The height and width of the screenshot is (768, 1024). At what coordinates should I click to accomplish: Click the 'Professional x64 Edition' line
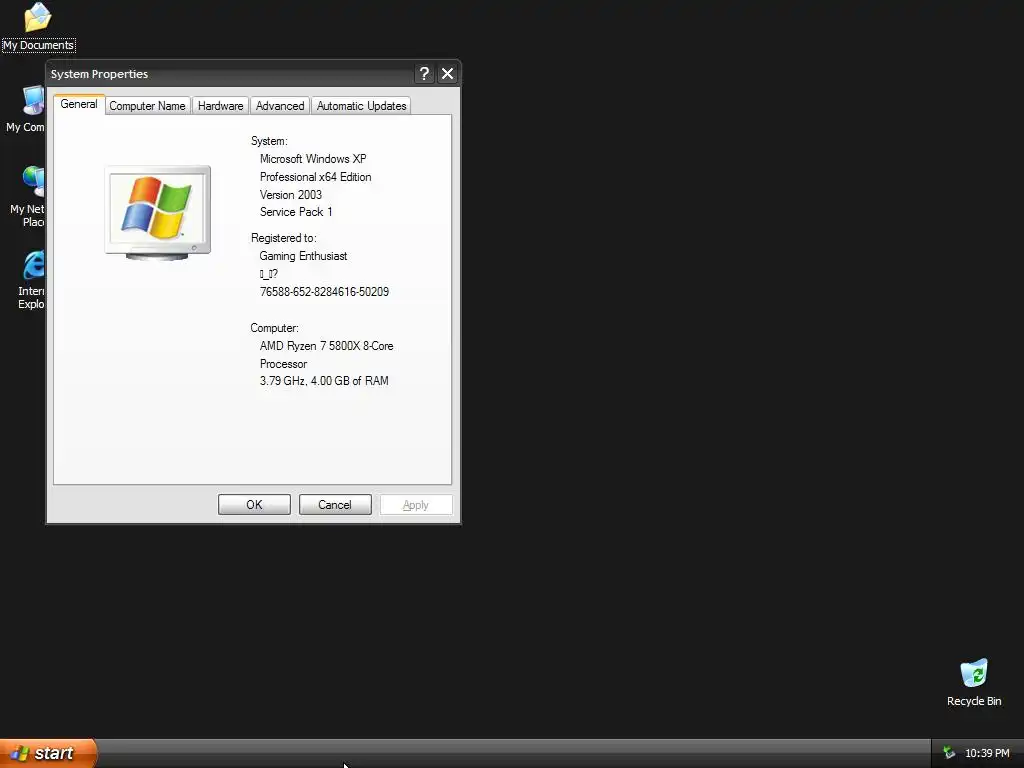click(315, 177)
